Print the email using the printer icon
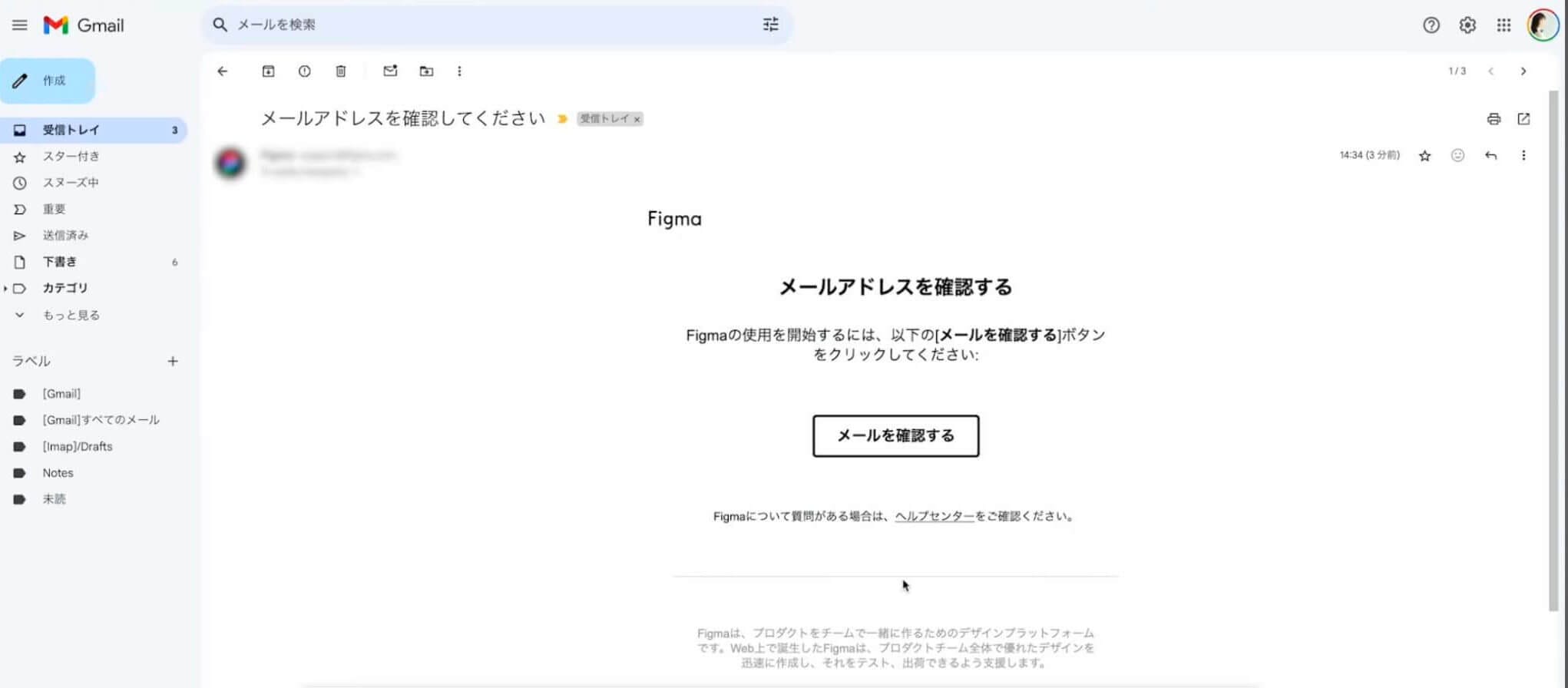 pos(1494,119)
